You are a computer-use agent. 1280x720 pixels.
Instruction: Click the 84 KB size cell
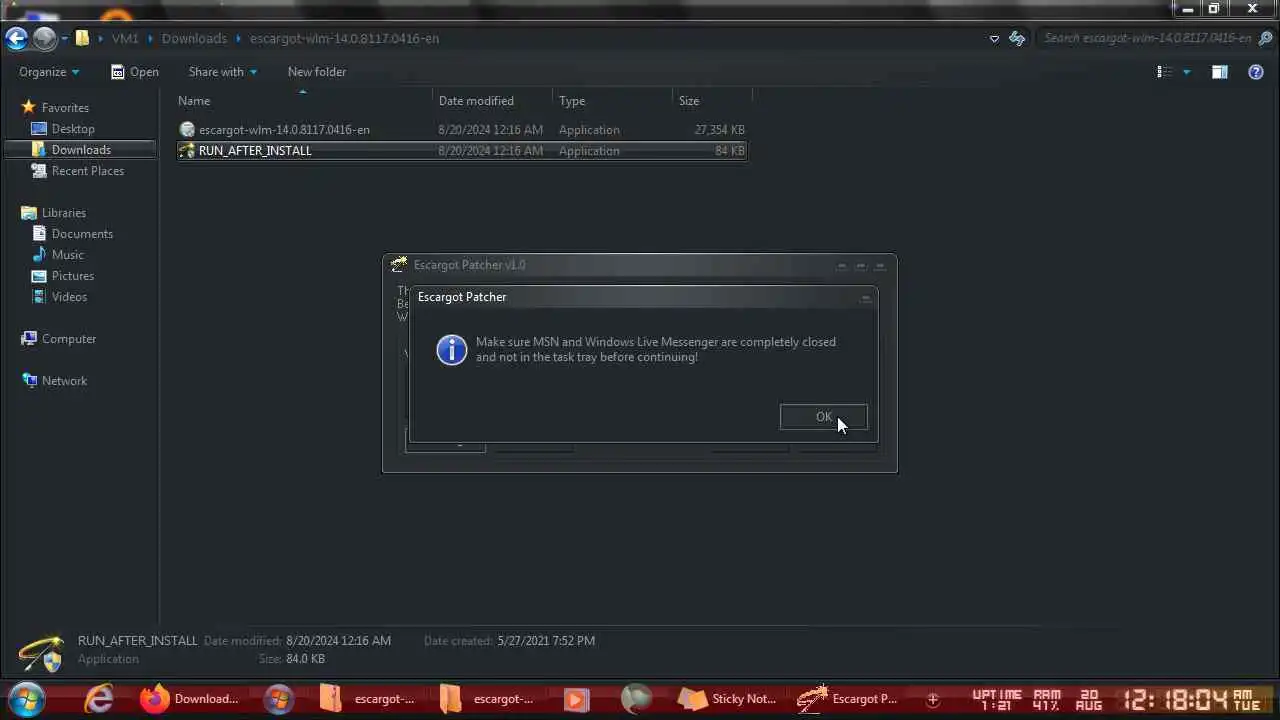tap(729, 151)
